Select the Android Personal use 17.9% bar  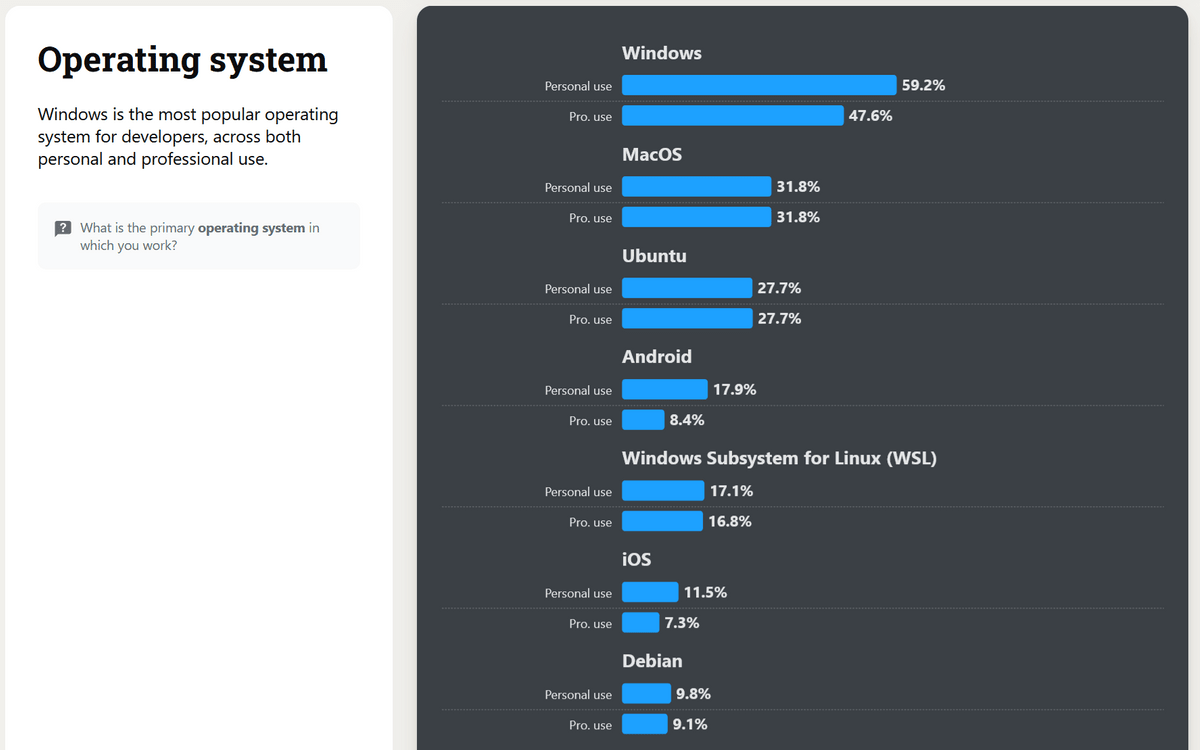tap(664, 390)
